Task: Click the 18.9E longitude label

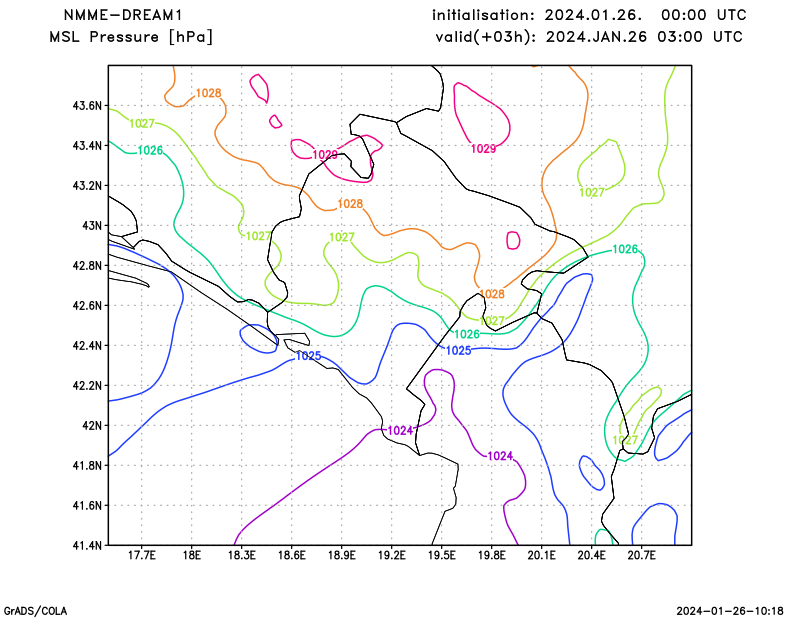Action: [x=342, y=555]
